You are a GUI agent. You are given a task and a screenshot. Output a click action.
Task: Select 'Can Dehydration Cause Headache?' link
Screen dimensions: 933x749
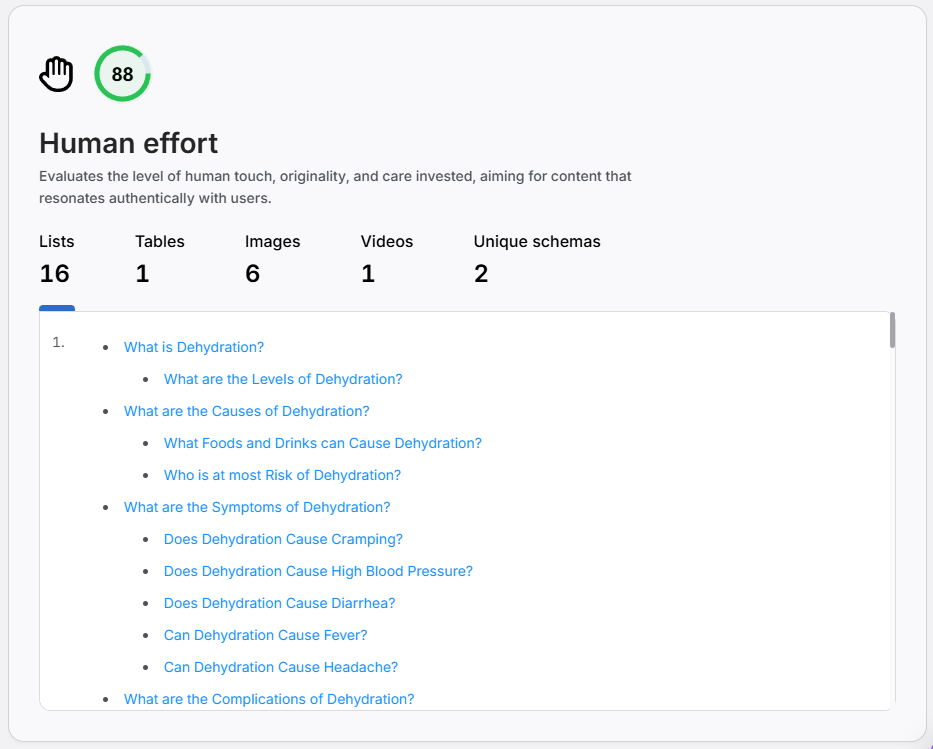(x=281, y=667)
